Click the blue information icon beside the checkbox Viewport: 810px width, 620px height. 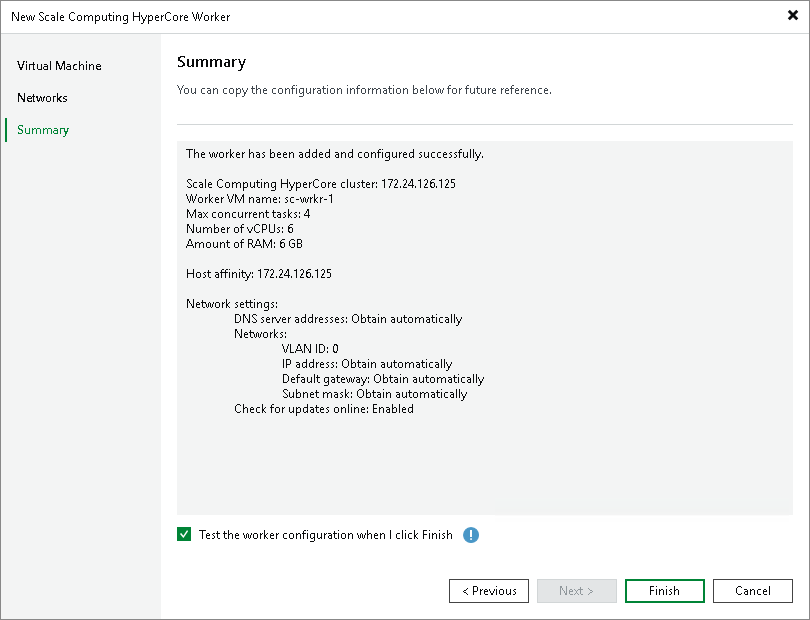coord(471,535)
